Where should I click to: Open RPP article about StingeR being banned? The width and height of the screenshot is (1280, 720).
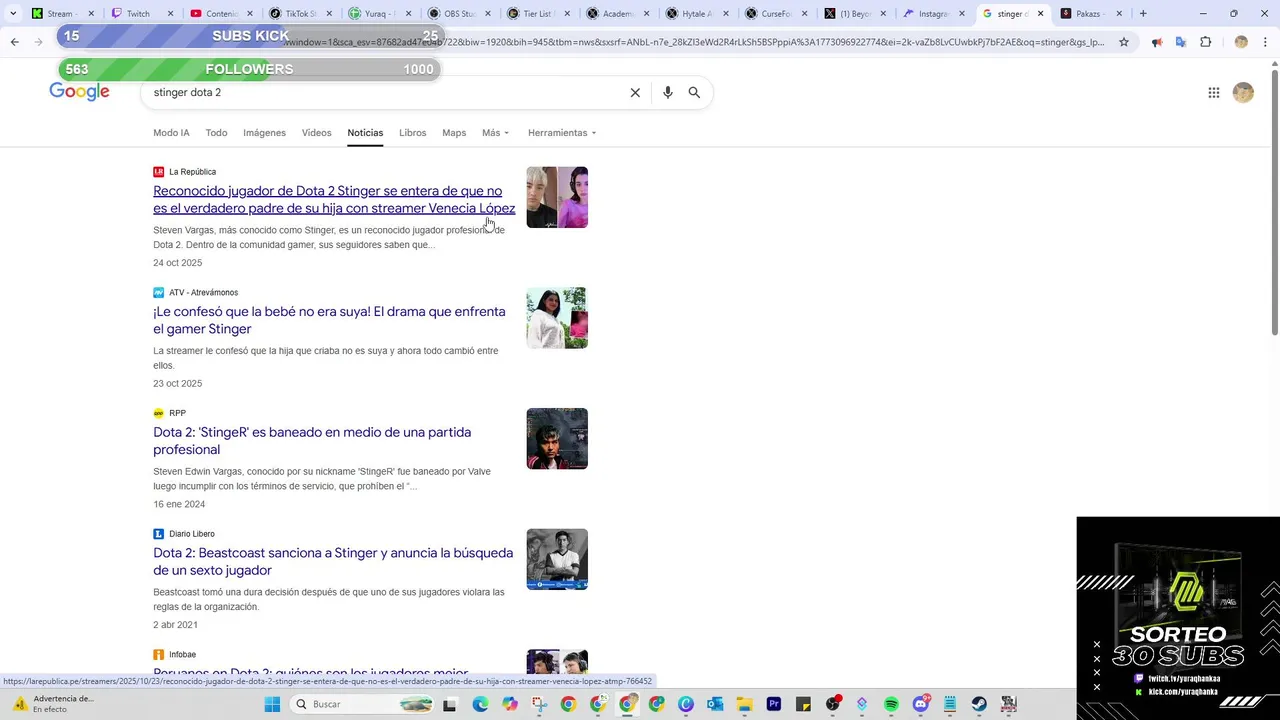pyautogui.click(x=312, y=441)
